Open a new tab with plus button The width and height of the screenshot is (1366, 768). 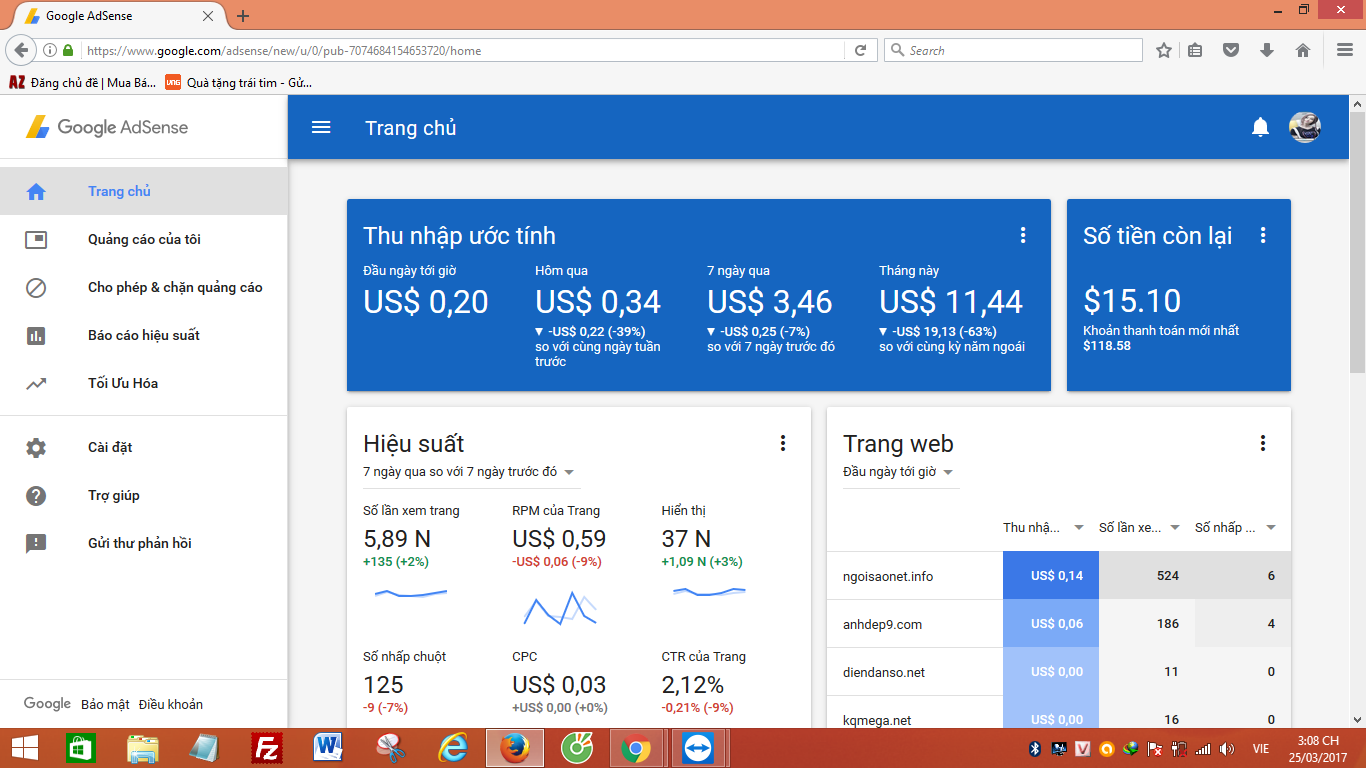point(243,16)
